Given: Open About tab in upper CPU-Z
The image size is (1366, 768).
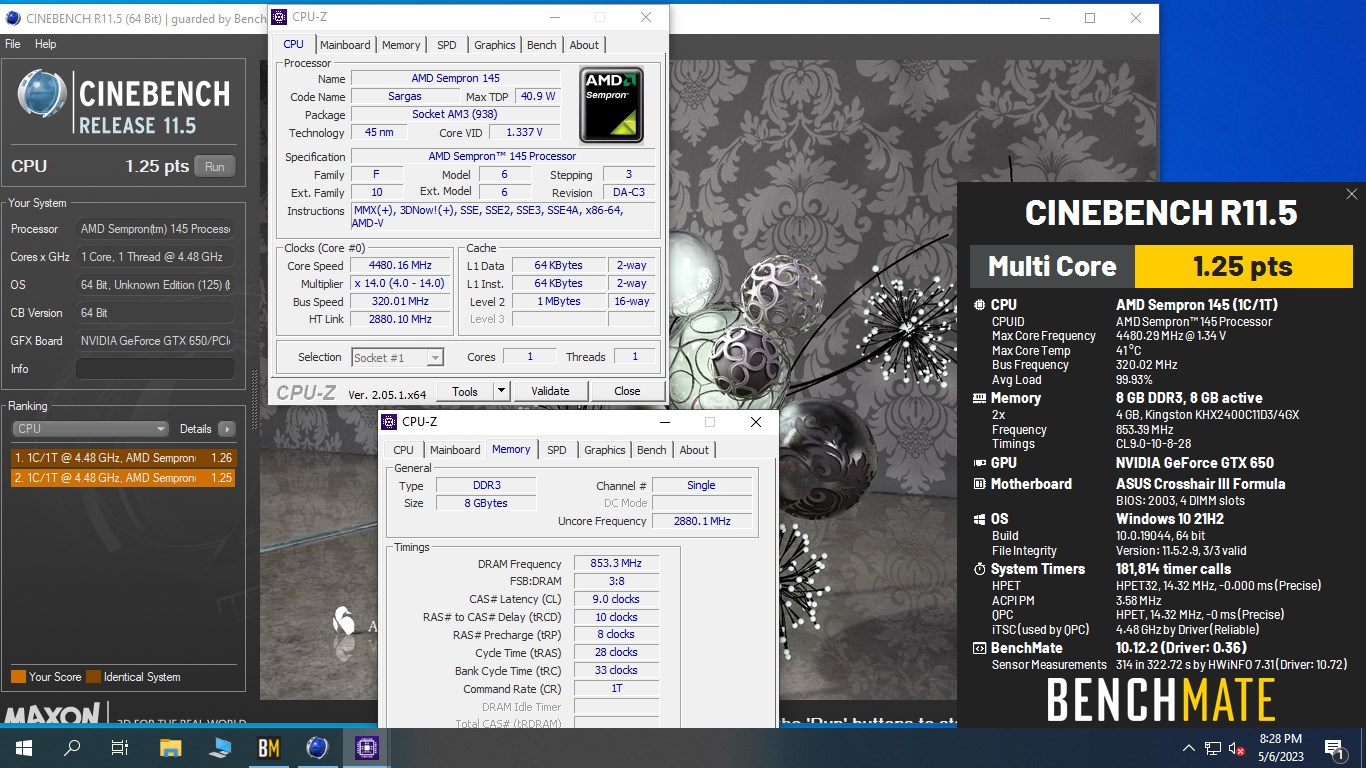Looking at the screenshot, I should coord(584,45).
